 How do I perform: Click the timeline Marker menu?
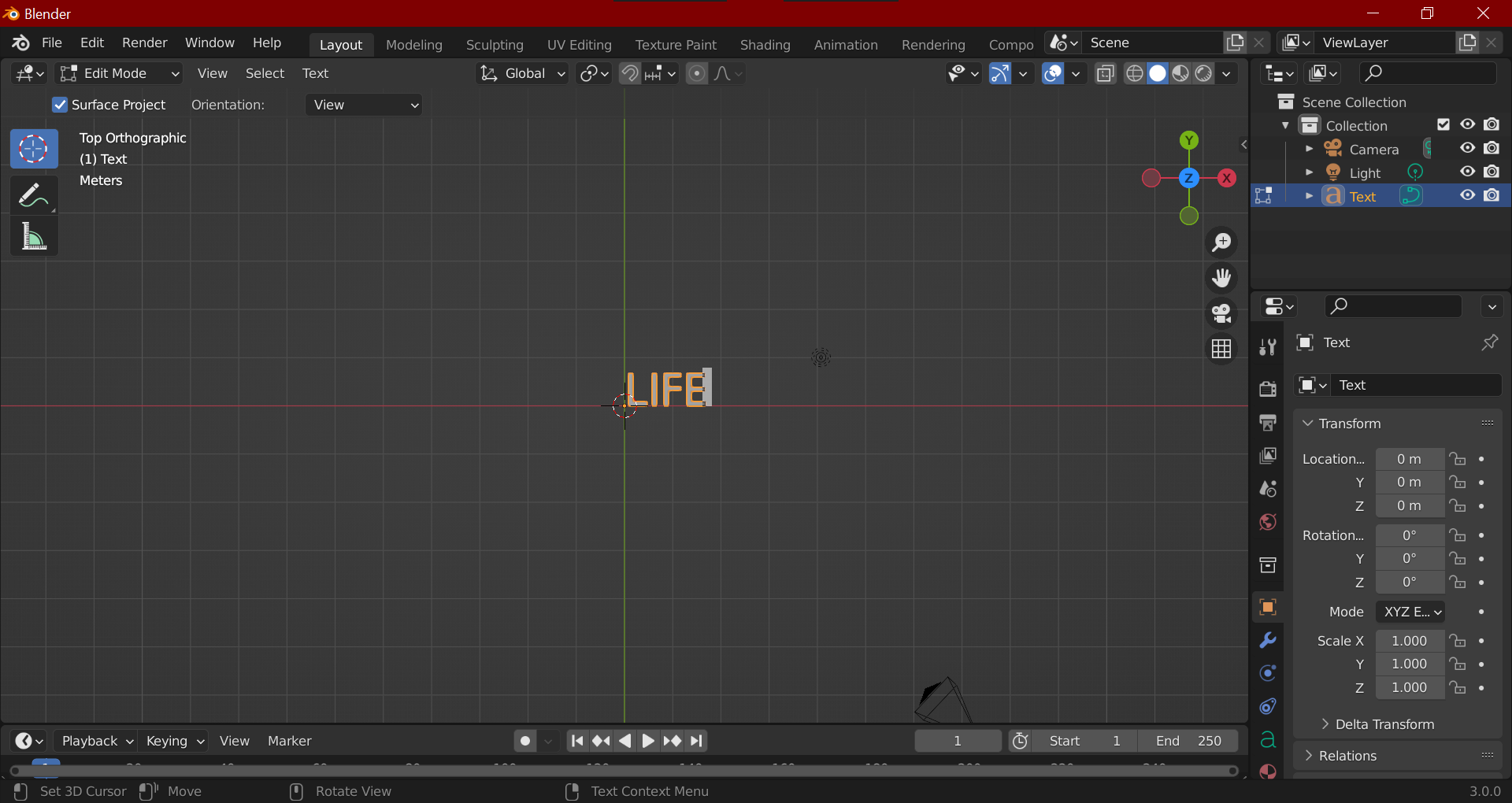289,741
